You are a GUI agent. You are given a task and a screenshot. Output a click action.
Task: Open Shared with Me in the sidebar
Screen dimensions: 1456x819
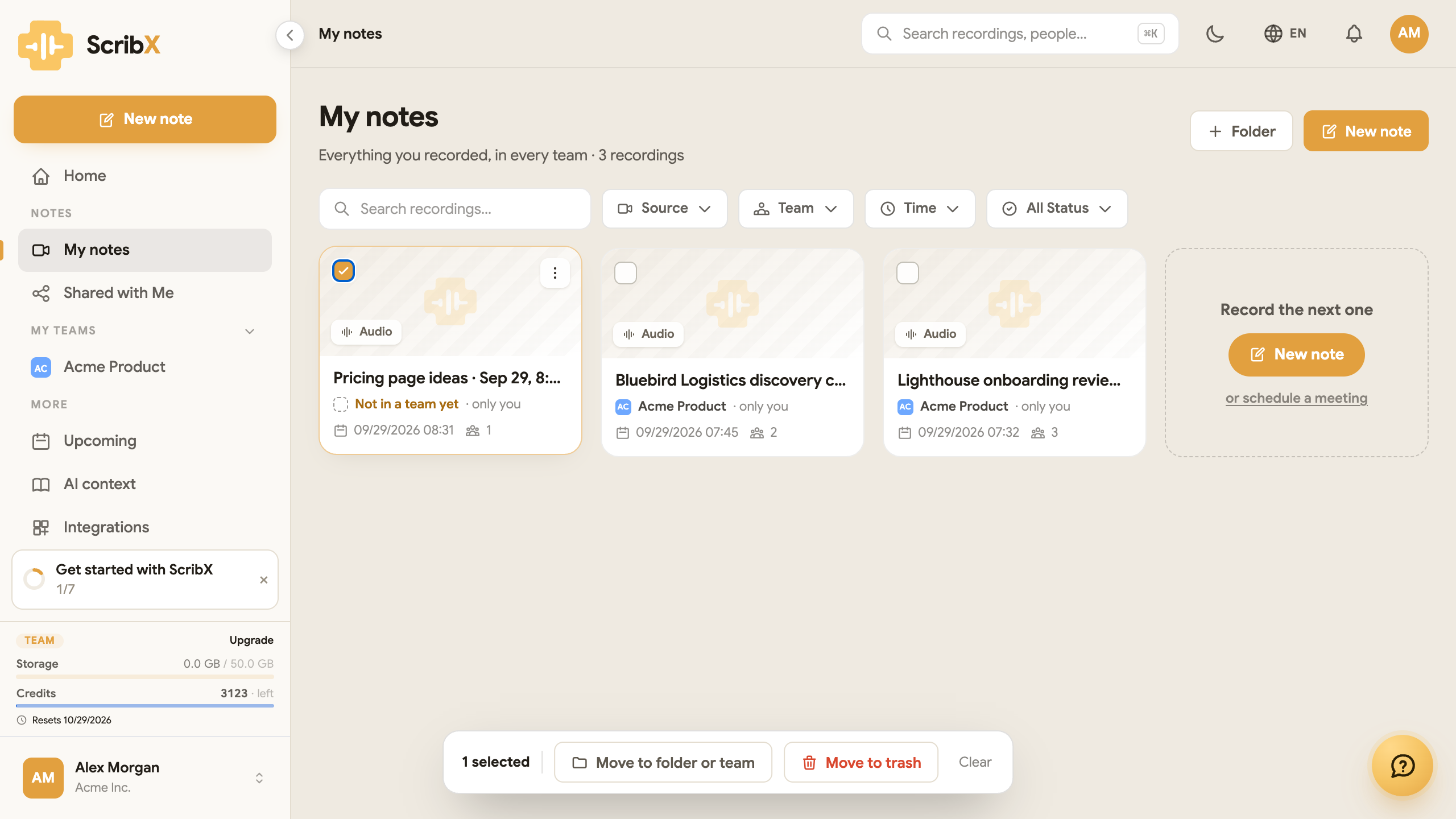point(145,293)
